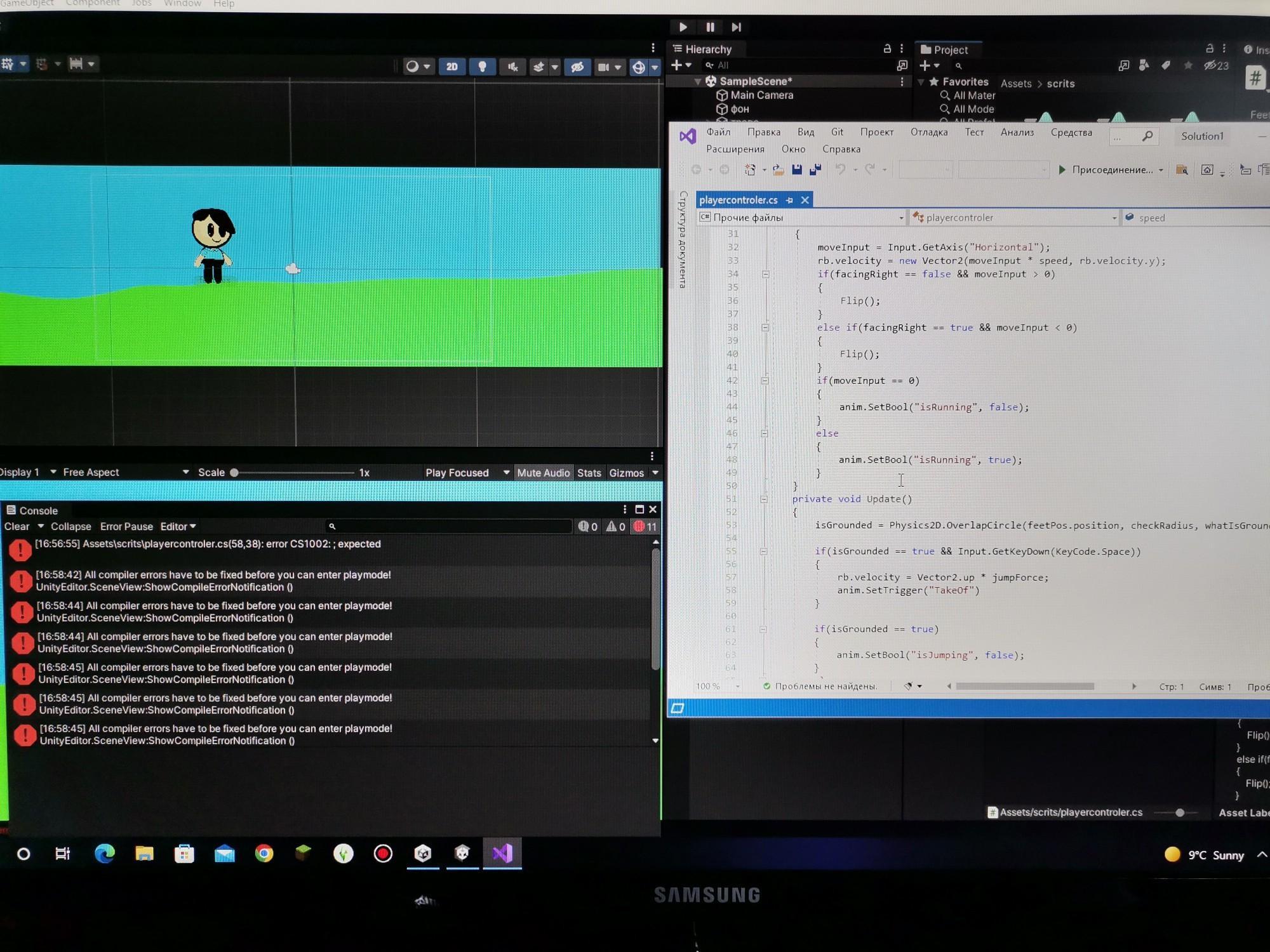Open the Отладка menu
This screenshot has width=1270, height=952.
click(x=928, y=133)
